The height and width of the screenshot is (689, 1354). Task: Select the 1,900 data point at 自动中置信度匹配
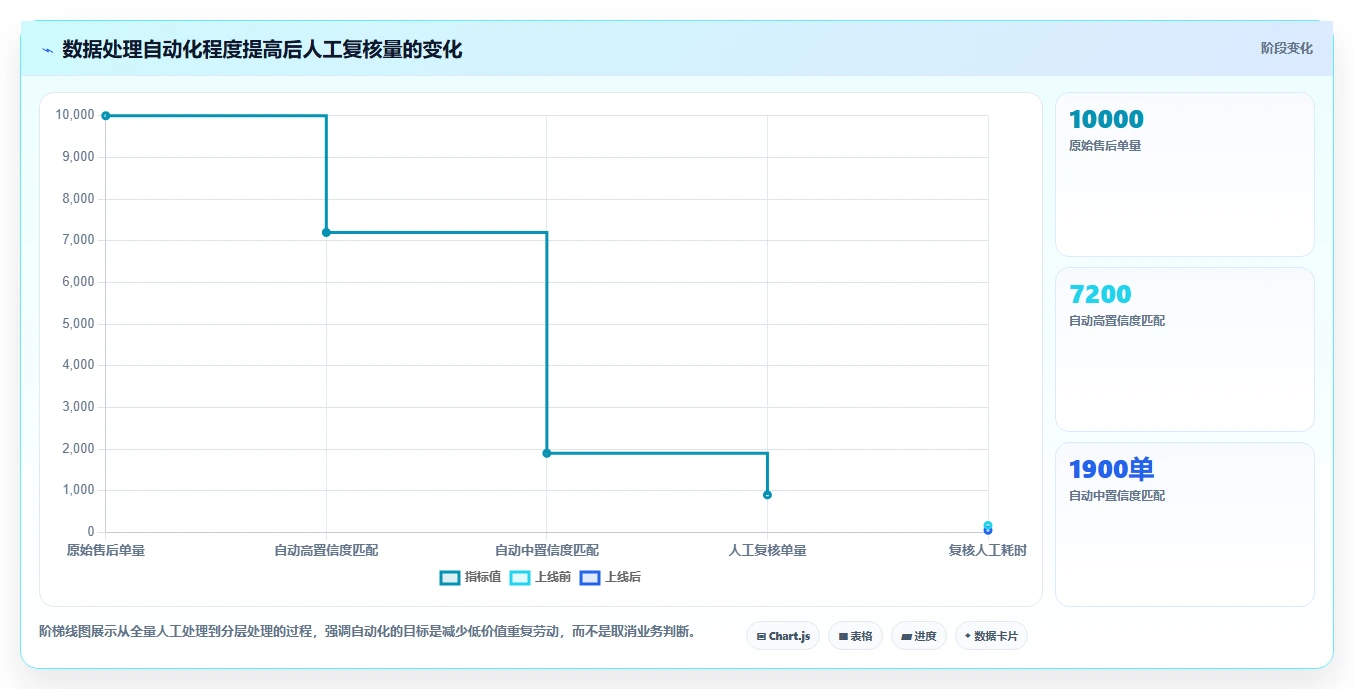[547, 453]
